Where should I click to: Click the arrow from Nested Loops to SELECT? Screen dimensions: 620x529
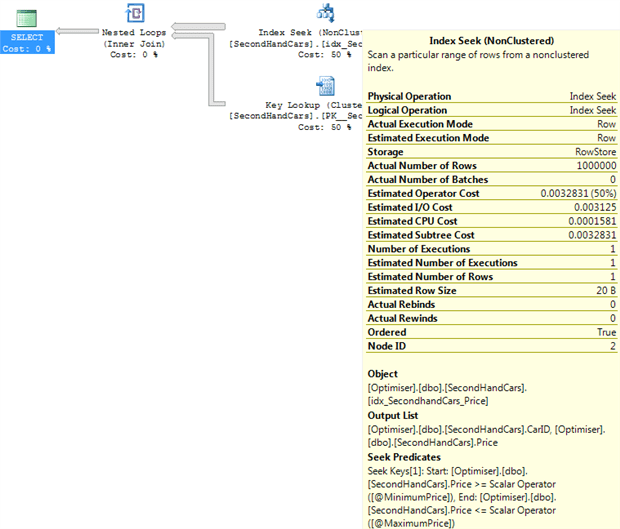click(78, 31)
